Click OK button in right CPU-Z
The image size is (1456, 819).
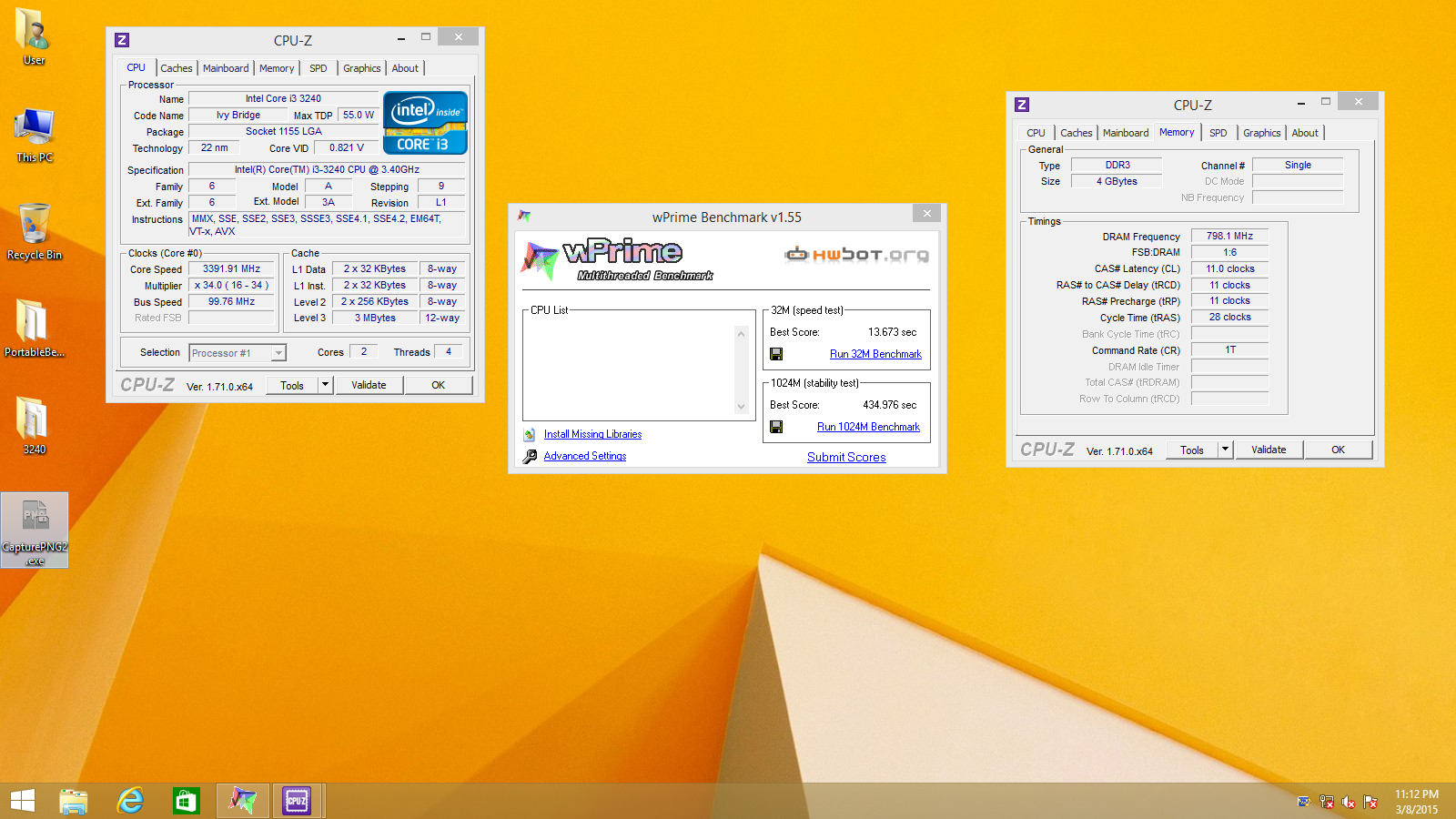click(x=1338, y=450)
